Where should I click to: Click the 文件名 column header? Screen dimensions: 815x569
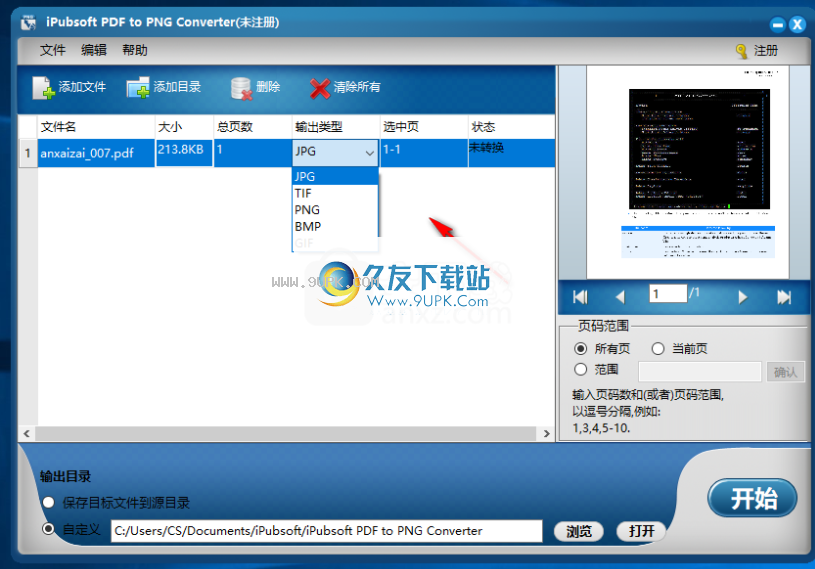click(96, 127)
